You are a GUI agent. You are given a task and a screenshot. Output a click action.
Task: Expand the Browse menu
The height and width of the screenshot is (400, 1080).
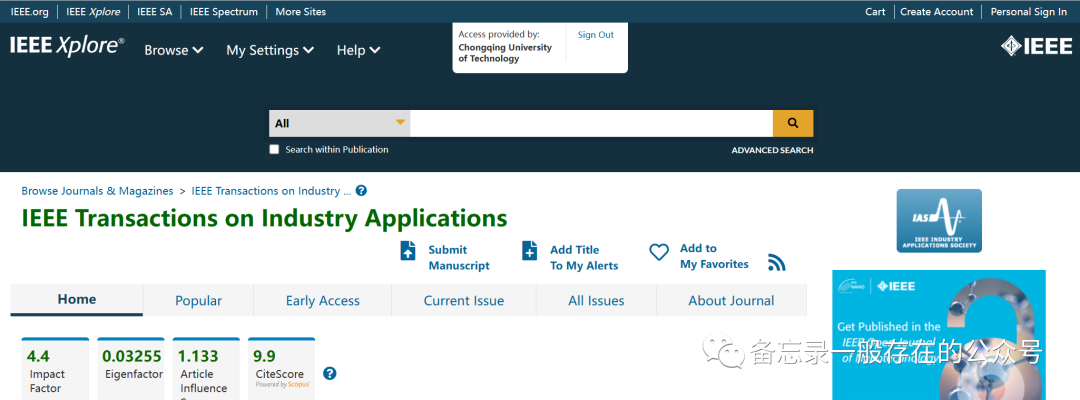click(x=174, y=50)
